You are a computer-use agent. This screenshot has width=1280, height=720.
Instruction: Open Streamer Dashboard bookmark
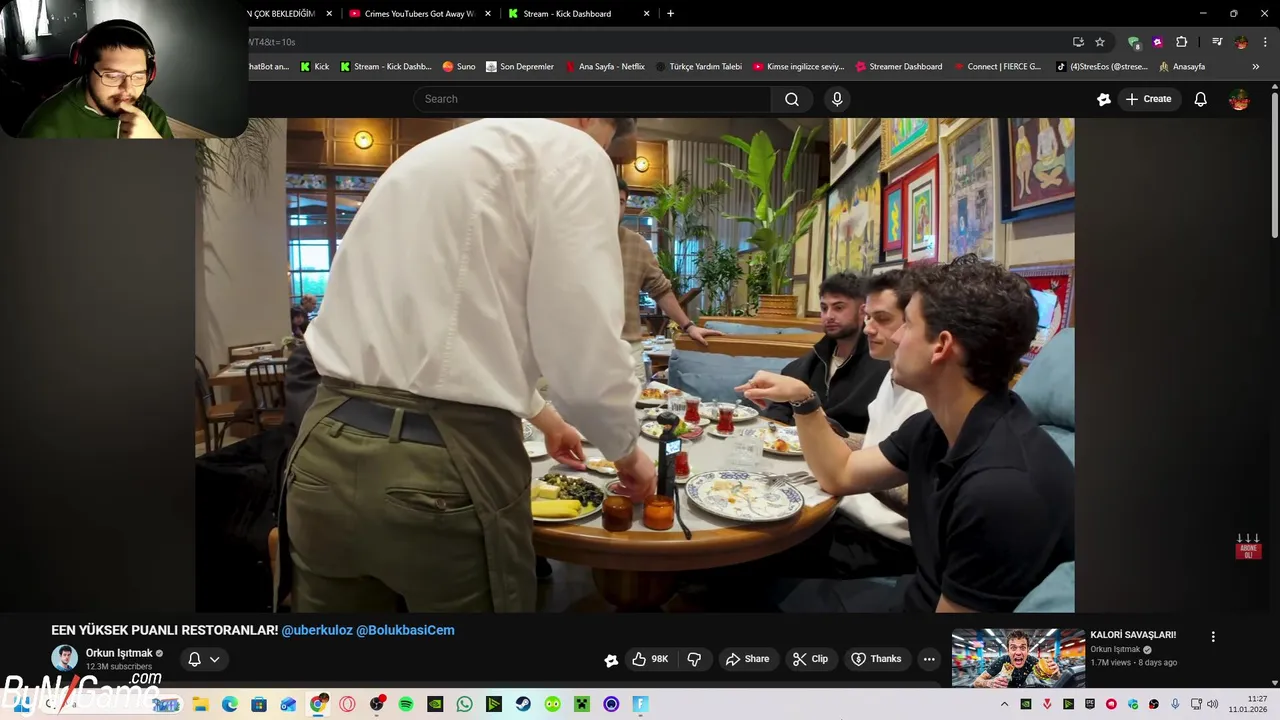(x=898, y=67)
